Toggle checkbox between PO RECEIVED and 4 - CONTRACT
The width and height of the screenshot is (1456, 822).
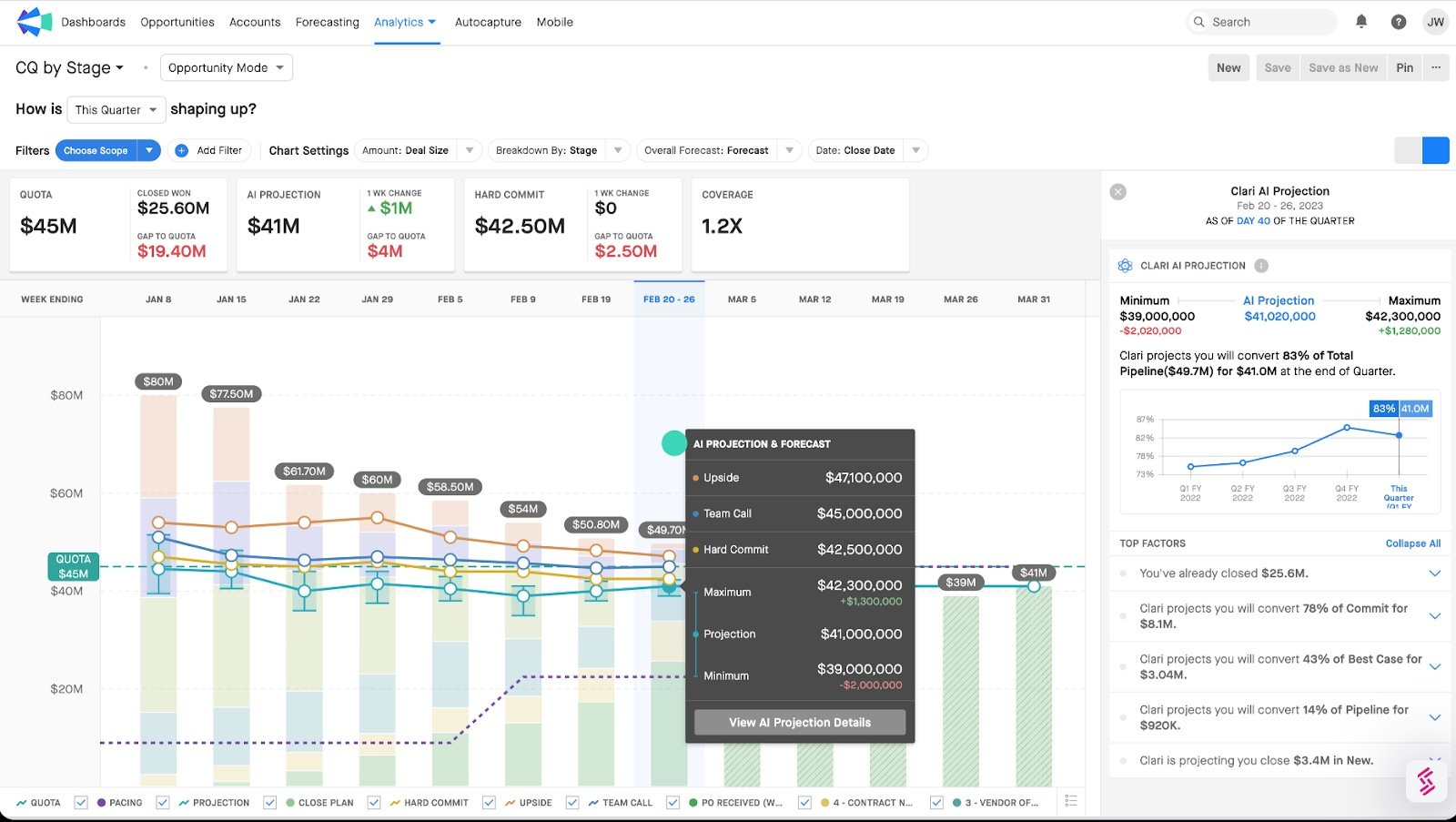coord(804,802)
